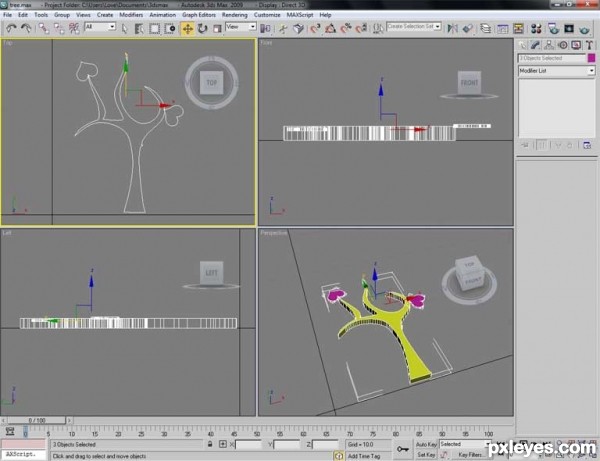Switch to the Motion command panel tab
The image size is (600, 461).
[562, 45]
